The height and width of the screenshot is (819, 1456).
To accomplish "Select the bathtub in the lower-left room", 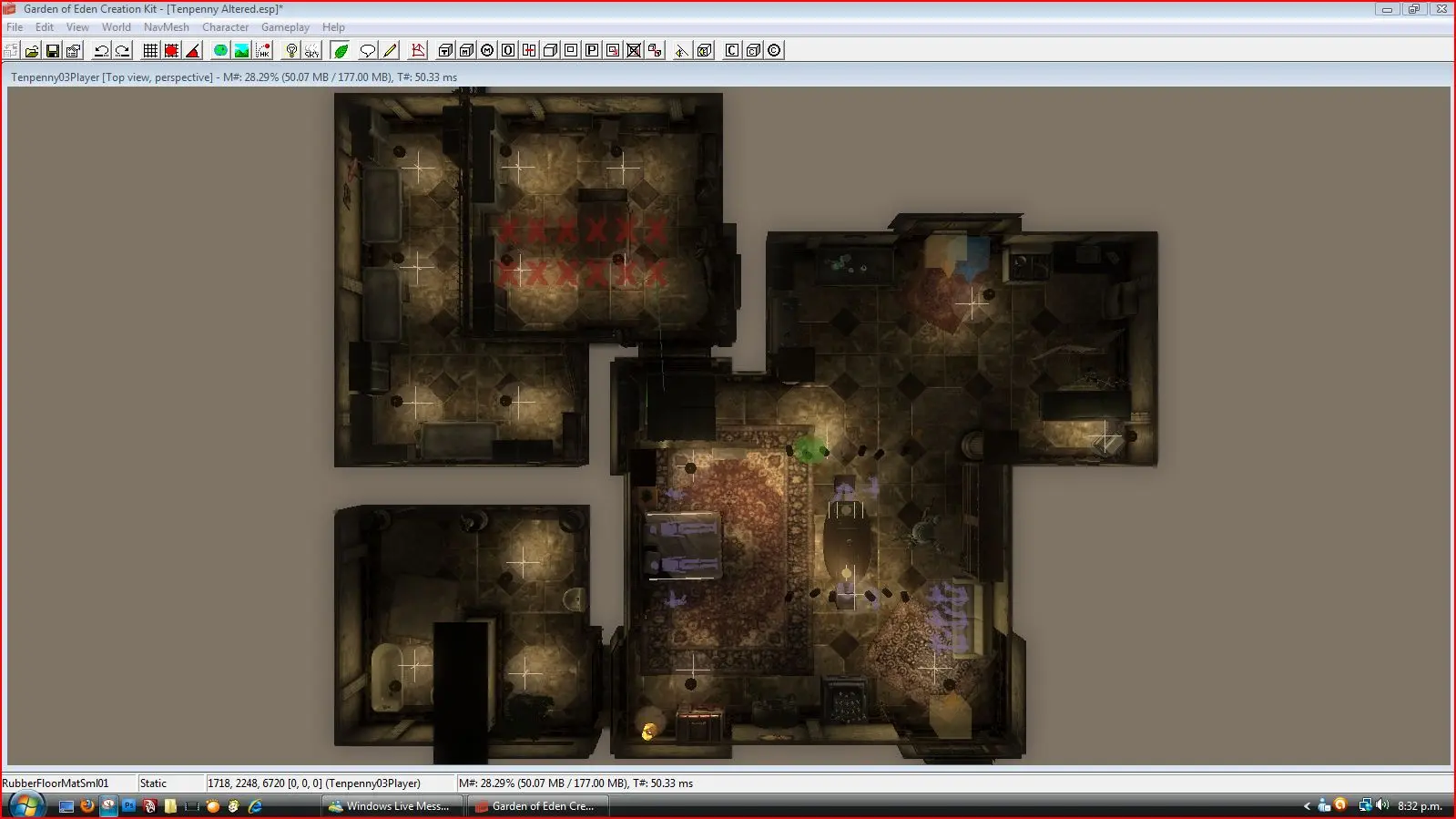I will 386,676.
